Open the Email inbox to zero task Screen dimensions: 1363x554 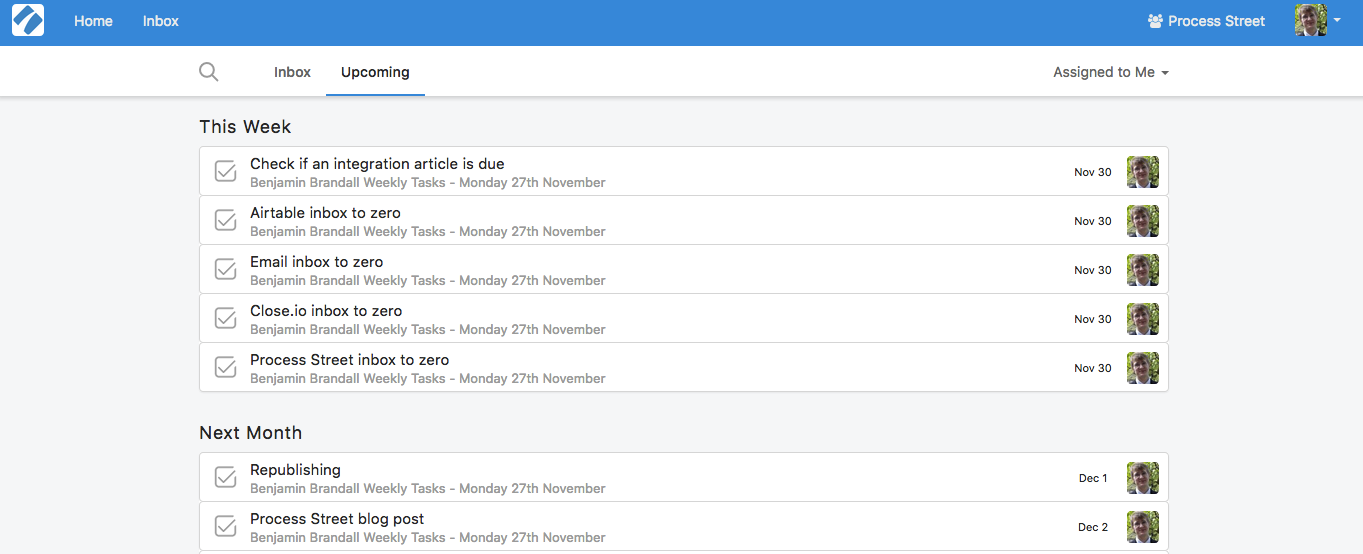(x=684, y=270)
